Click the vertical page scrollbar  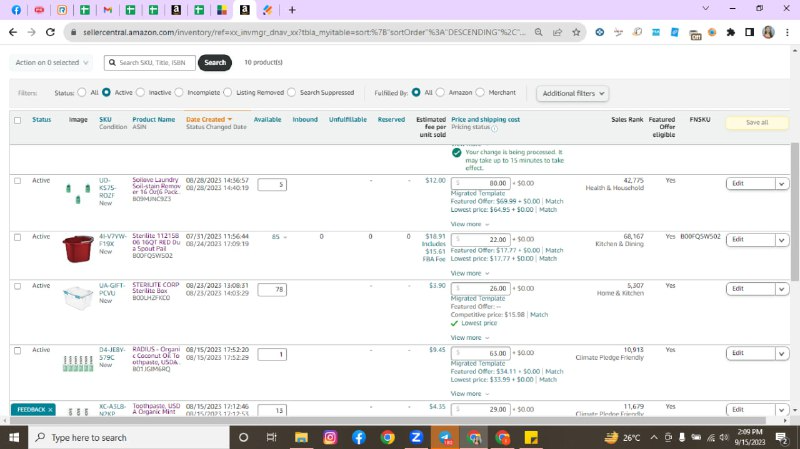pos(795,212)
